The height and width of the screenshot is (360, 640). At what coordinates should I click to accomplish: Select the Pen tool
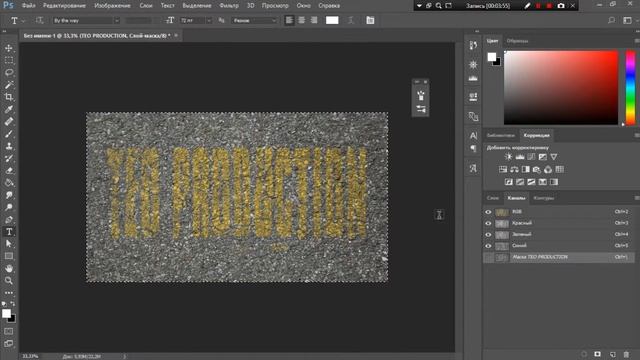pyautogui.click(x=9, y=220)
